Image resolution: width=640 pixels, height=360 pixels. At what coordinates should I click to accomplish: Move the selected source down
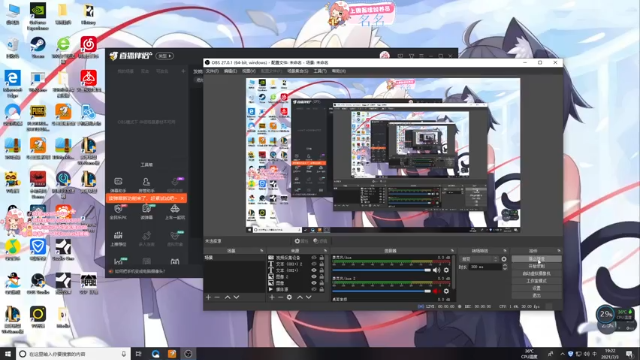[x=309, y=298]
